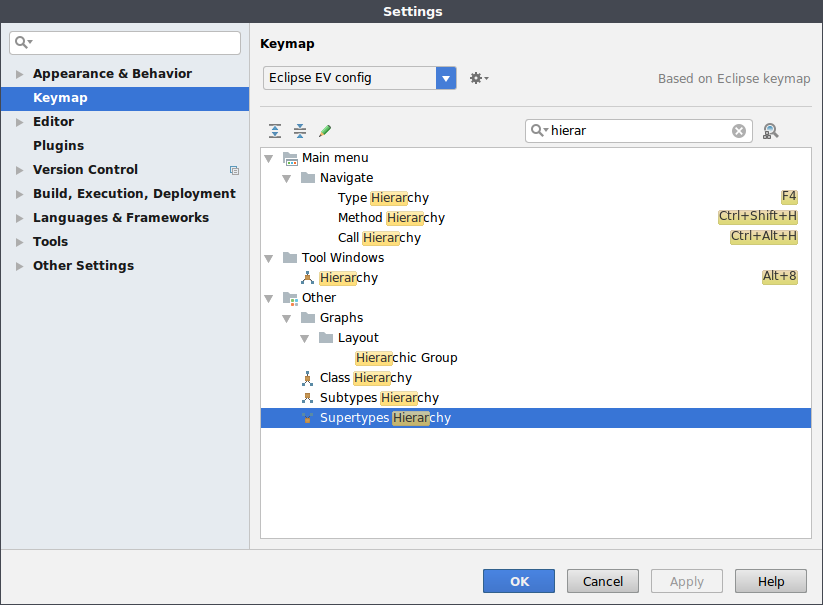Viewport: 823px width, 605px height.
Task: Click the Subtypes Hierarchy action icon
Action: 308,398
